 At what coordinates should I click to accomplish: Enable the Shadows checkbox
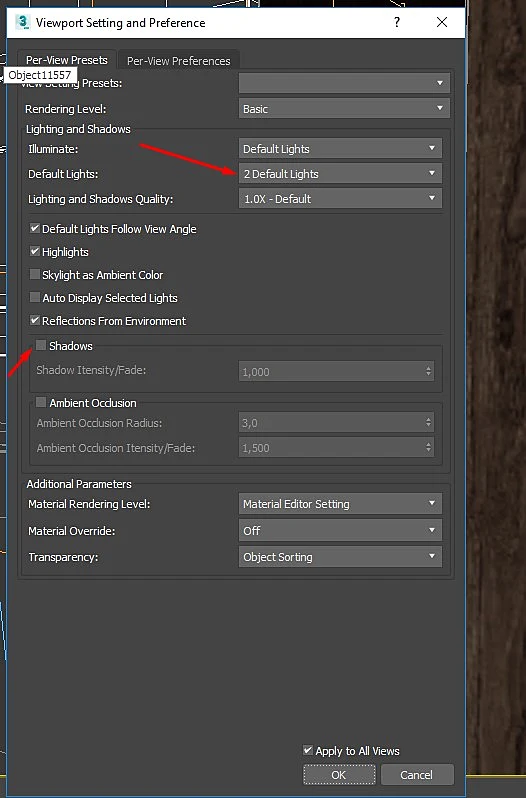tap(41, 345)
